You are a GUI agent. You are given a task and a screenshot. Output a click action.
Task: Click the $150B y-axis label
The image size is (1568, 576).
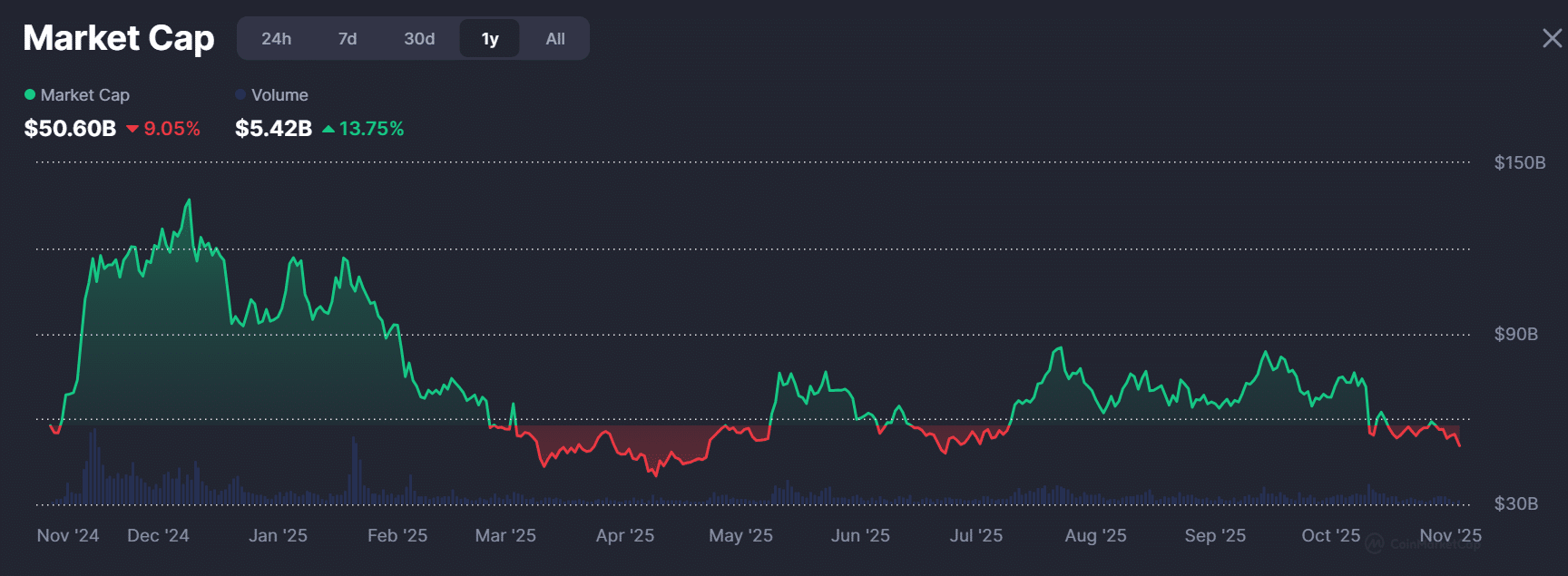1519,163
